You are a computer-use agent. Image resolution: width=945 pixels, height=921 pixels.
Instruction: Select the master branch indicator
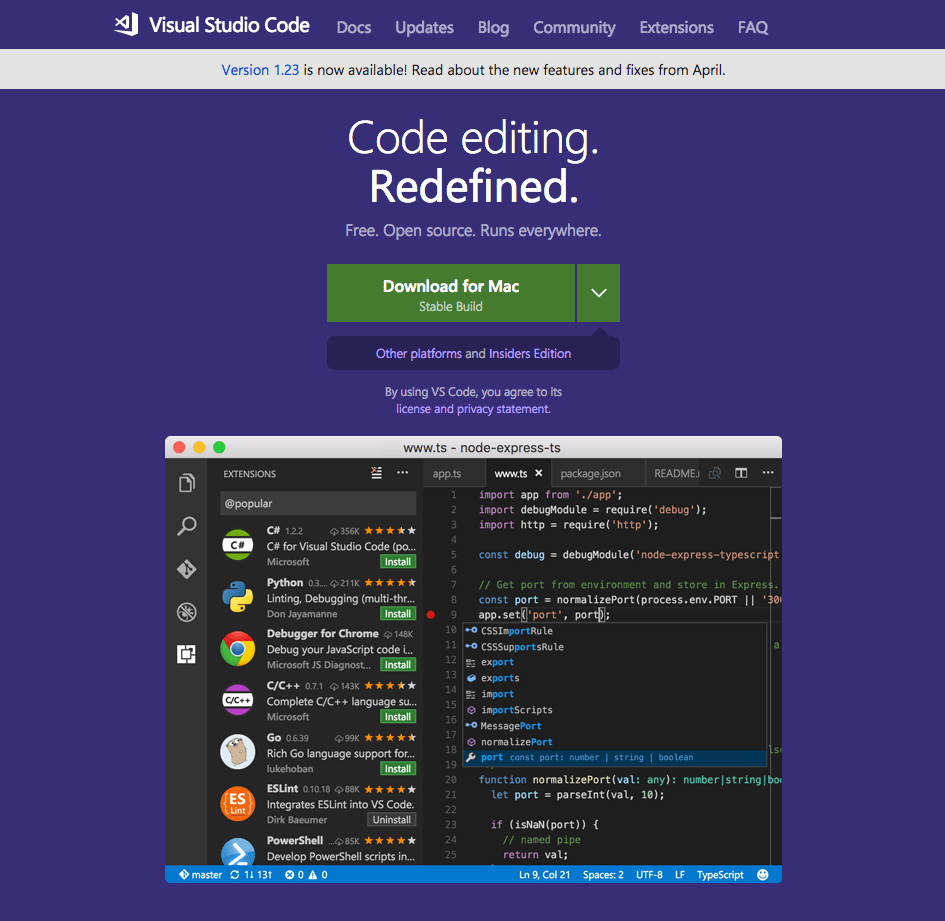pos(197,874)
